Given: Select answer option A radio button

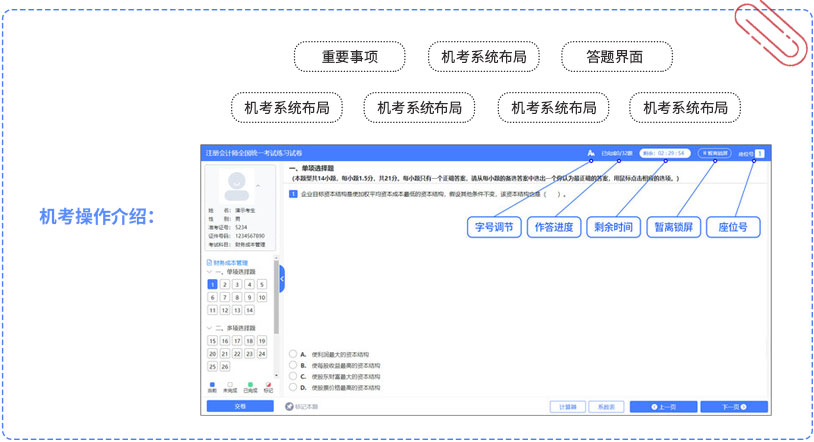Looking at the screenshot, I should tap(292, 354).
